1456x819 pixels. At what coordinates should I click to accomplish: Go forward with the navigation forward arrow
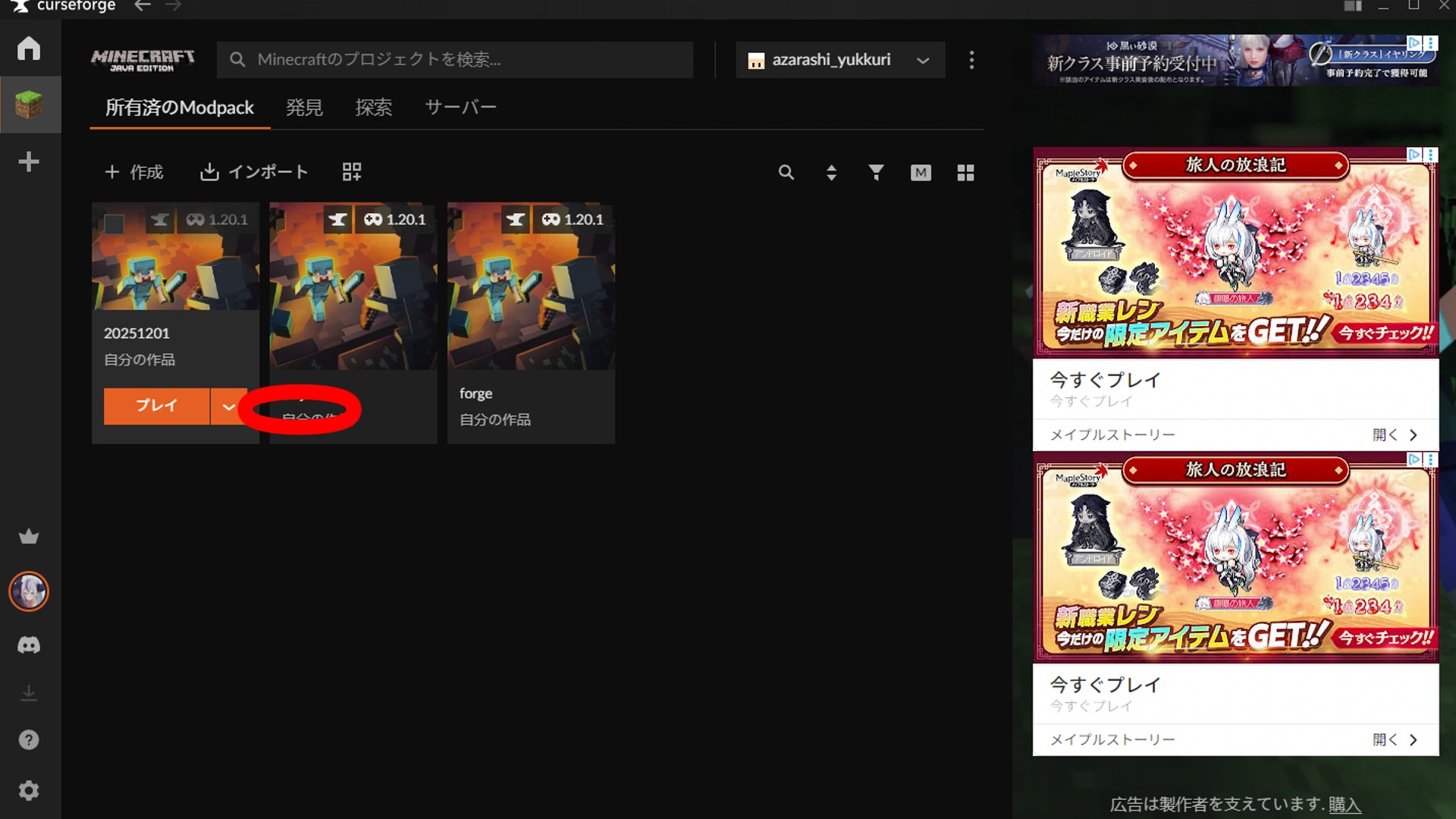(x=173, y=6)
